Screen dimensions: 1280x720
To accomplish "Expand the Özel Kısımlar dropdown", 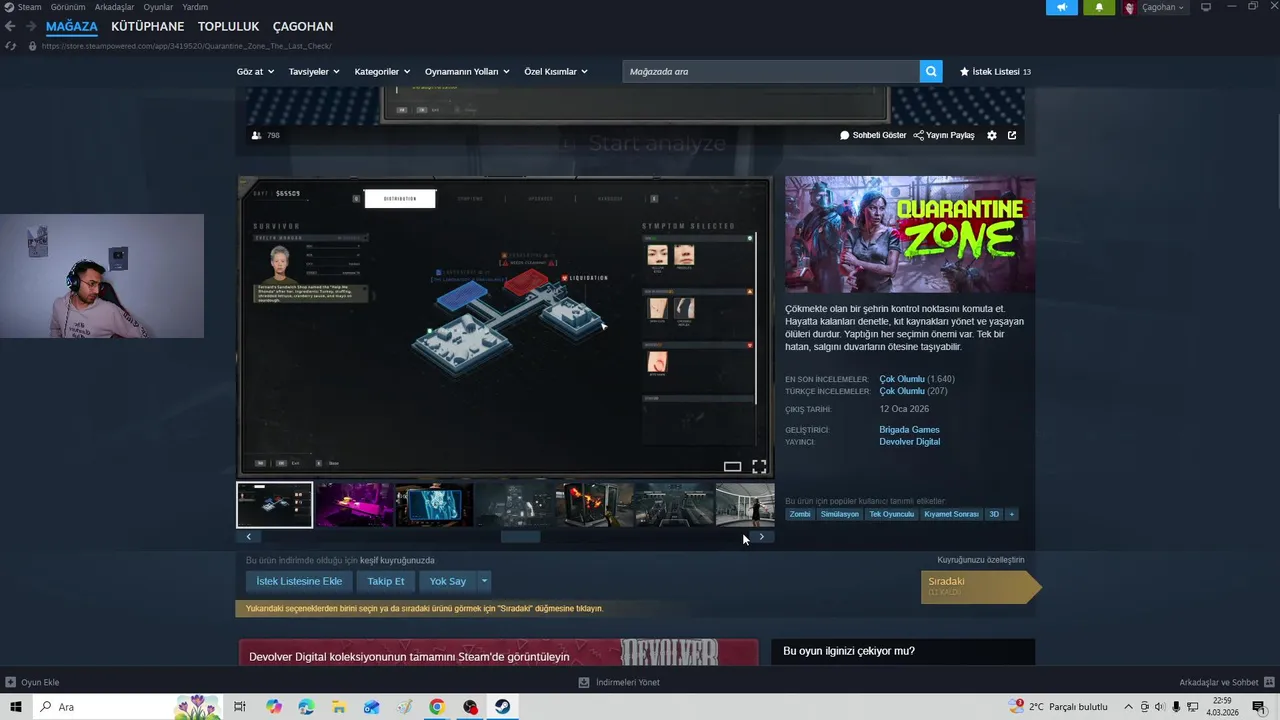I will [556, 72].
